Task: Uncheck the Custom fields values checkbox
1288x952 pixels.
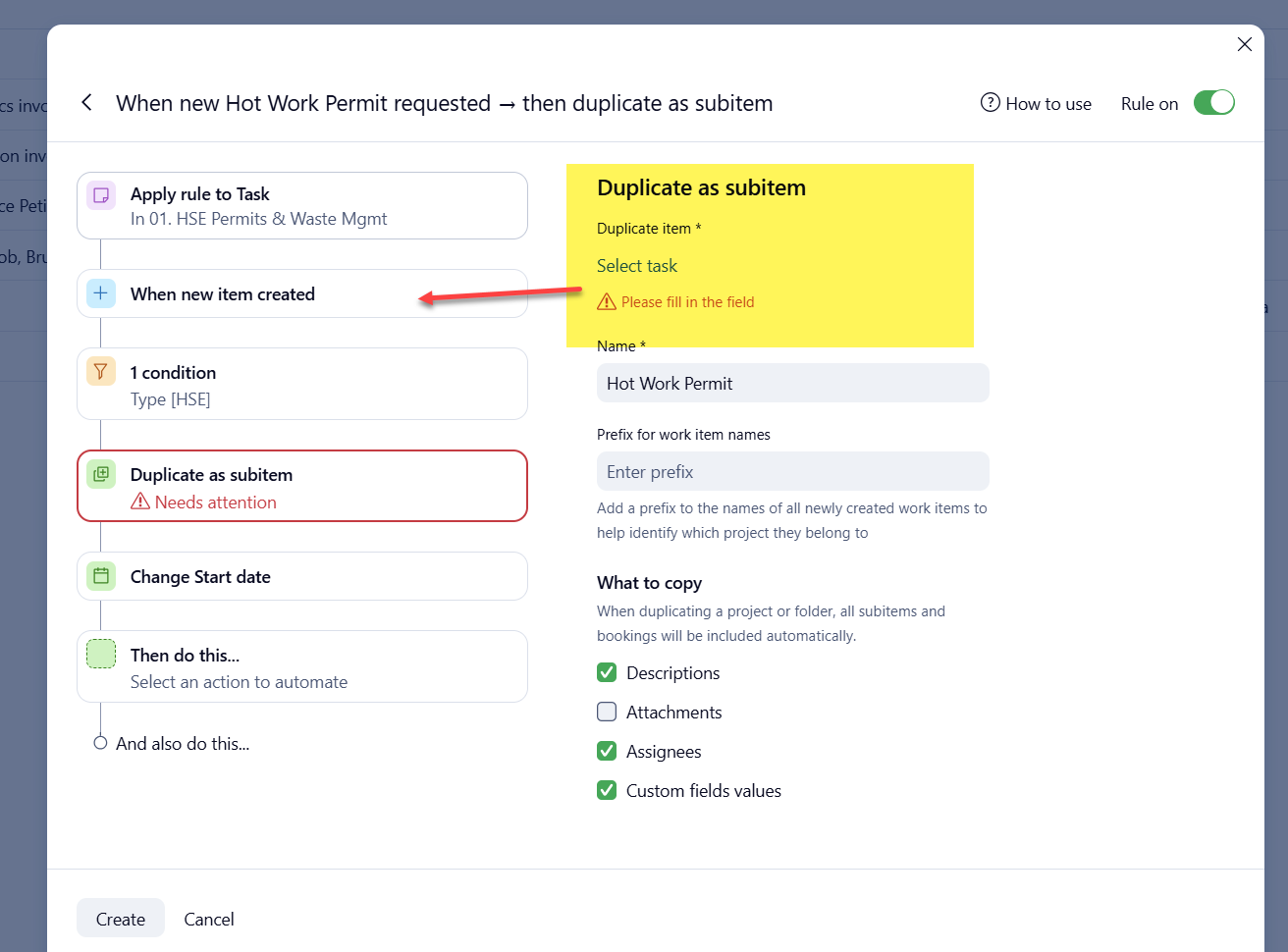Action: (x=607, y=790)
